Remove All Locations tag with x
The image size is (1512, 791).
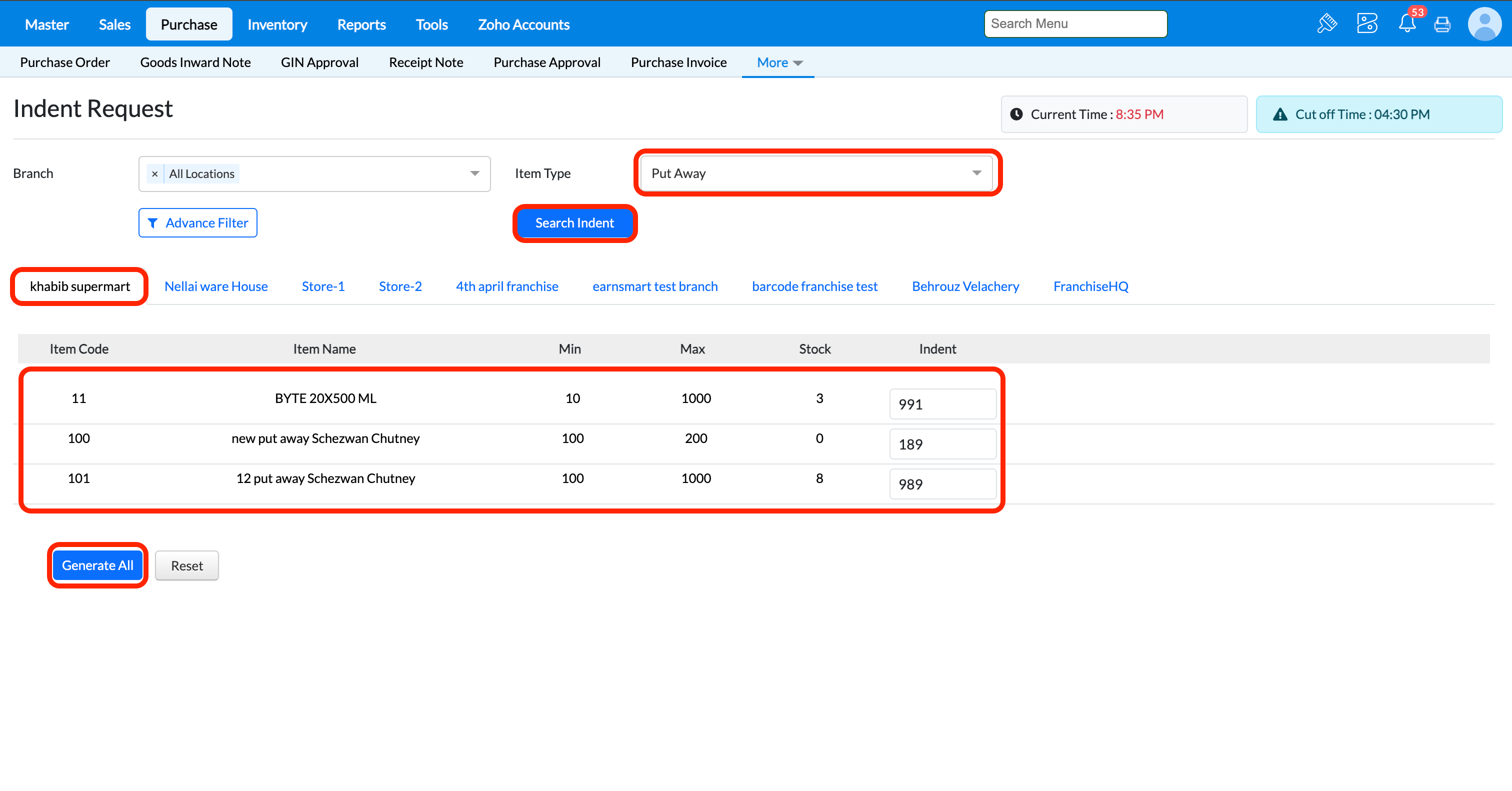pyautogui.click(x=154, y=173)
